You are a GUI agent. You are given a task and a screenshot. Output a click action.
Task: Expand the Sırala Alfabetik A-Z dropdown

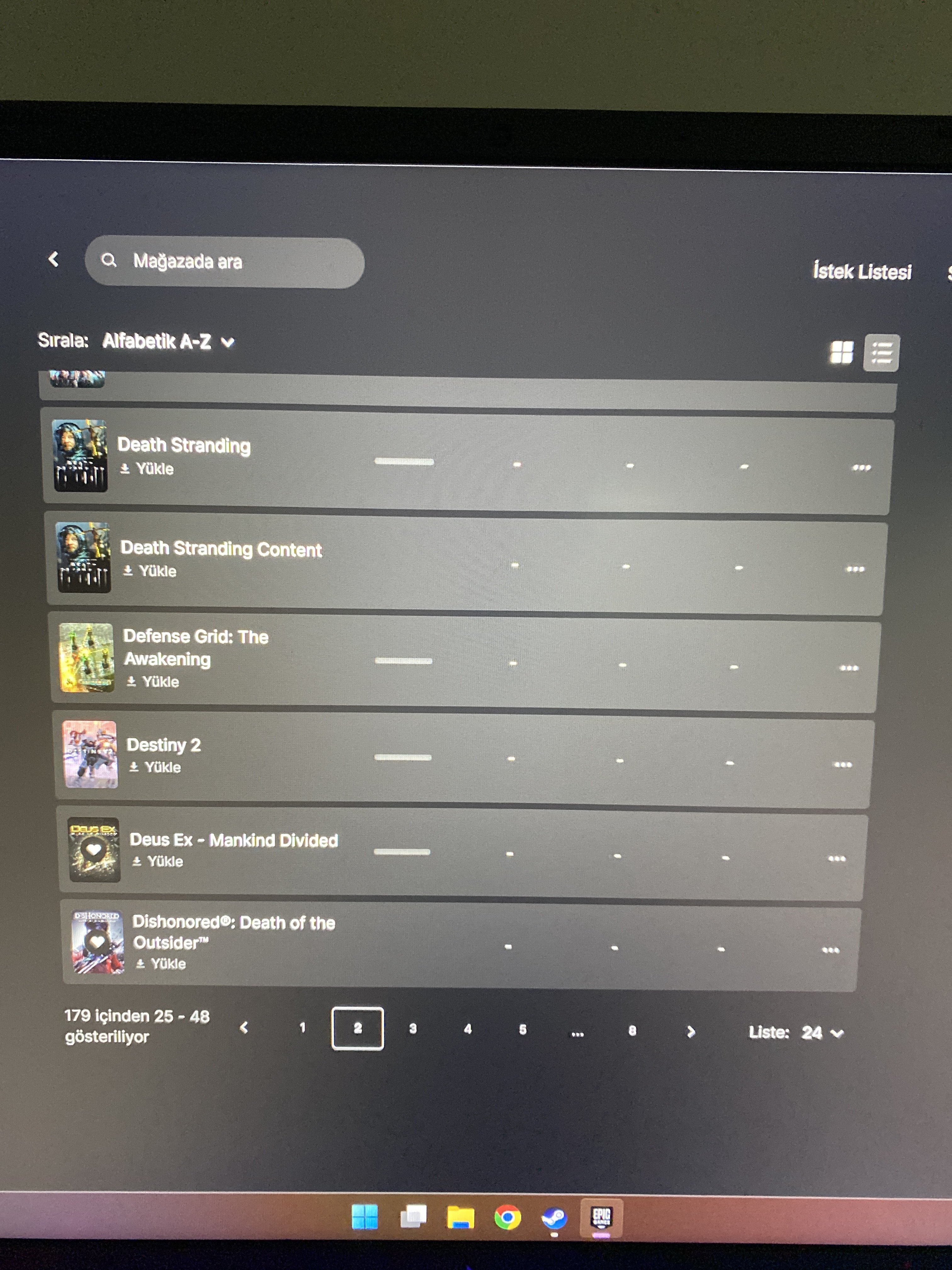(x=168, y=342)
